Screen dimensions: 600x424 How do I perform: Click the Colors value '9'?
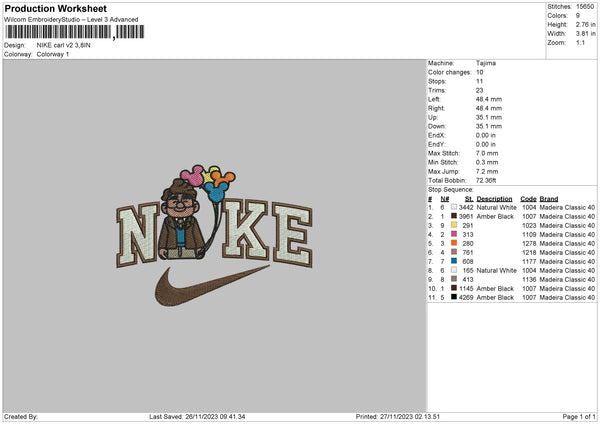(x=578, y=16)
